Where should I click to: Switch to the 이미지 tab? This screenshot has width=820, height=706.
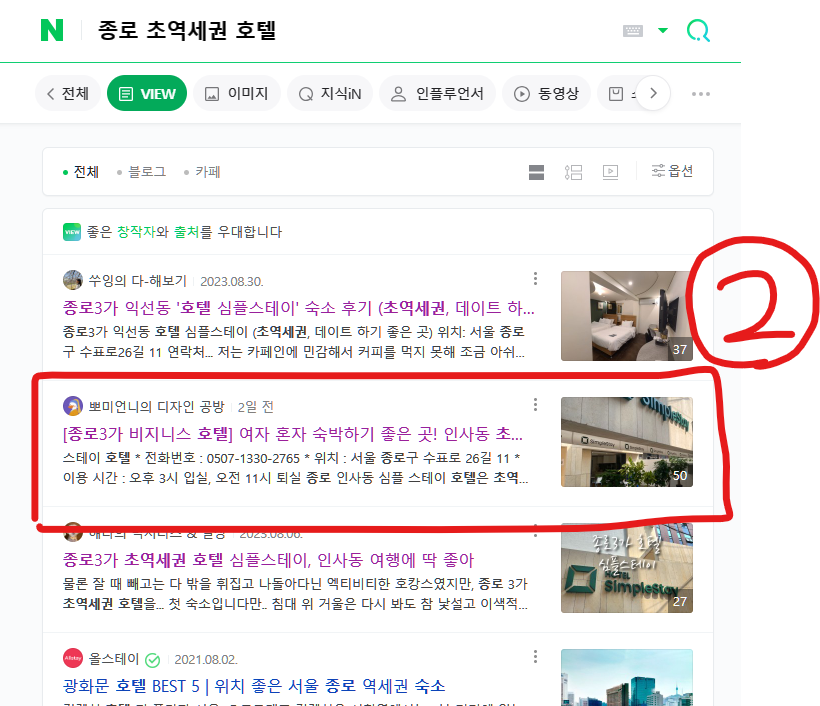[237, 94]
